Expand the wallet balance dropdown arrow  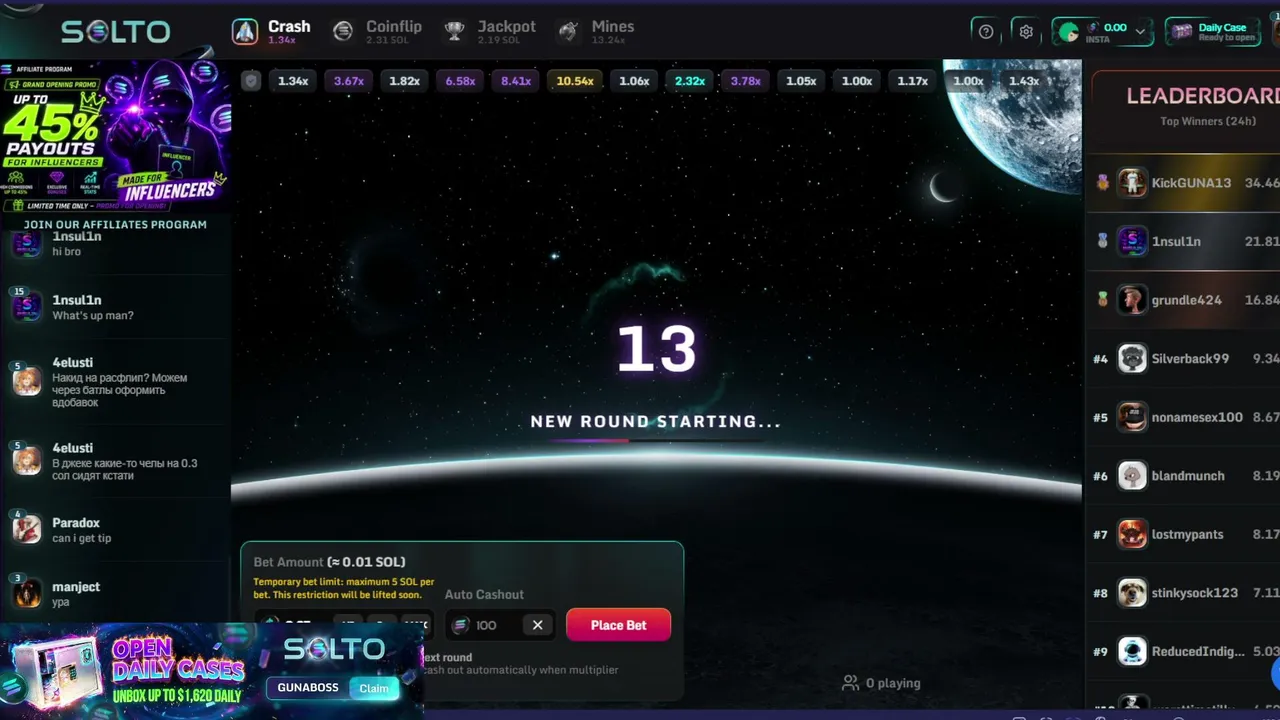[1141, 32]
